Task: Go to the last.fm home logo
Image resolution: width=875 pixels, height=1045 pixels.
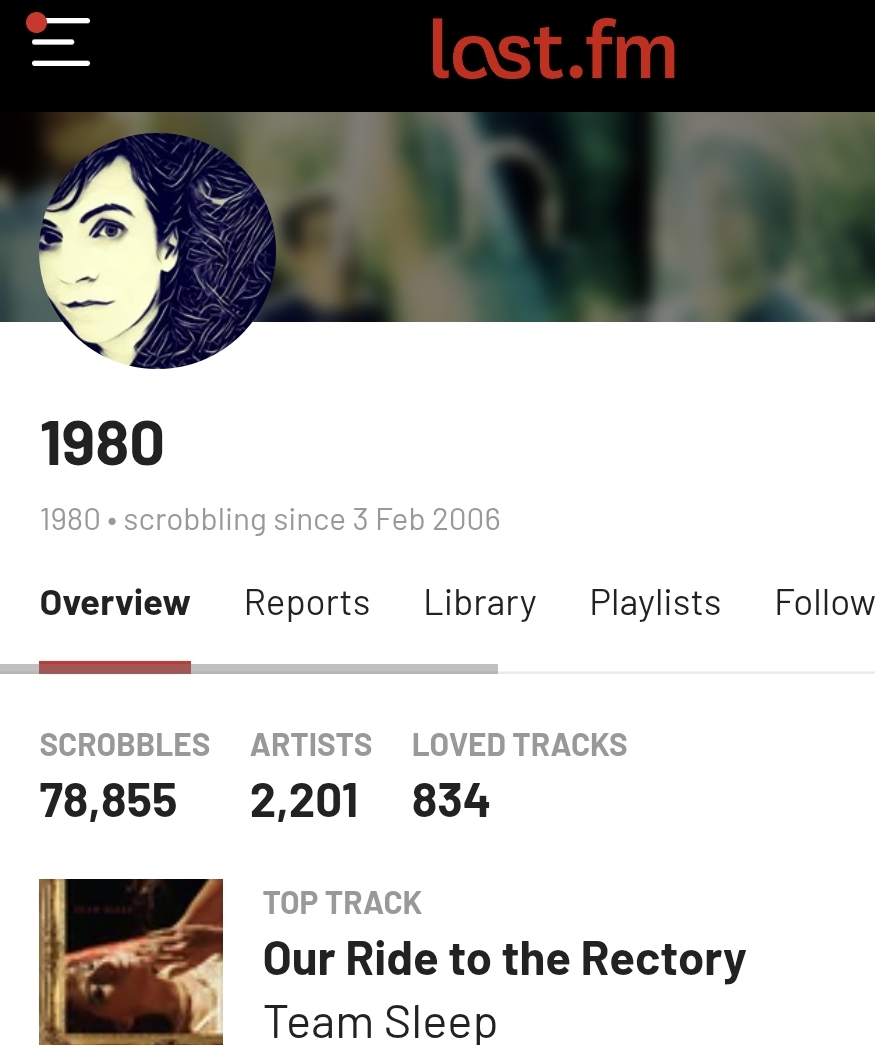Action: (553, 50)
